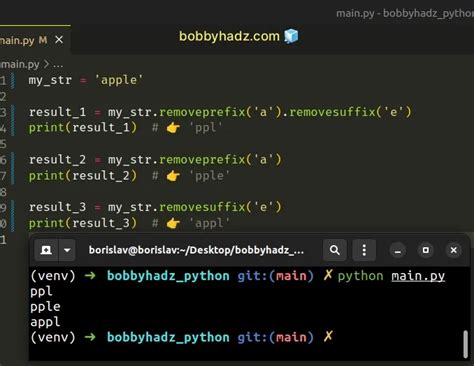474x366 pixels.
Task: Click removesuffix('e') on line 3
Action: point(351,112)
